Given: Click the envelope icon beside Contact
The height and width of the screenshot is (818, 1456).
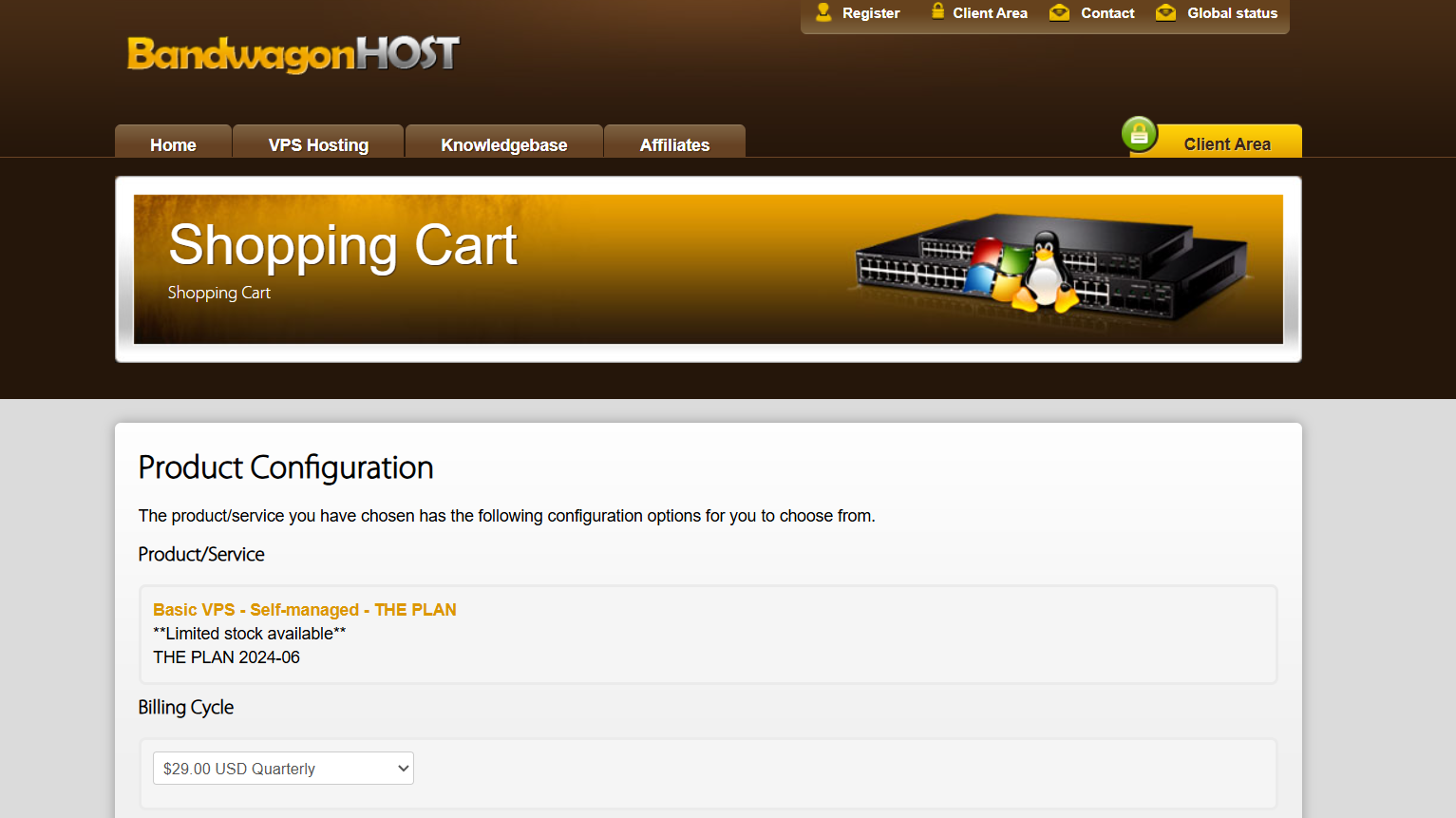Looking at the screenshot, I should pos(1059,12).
